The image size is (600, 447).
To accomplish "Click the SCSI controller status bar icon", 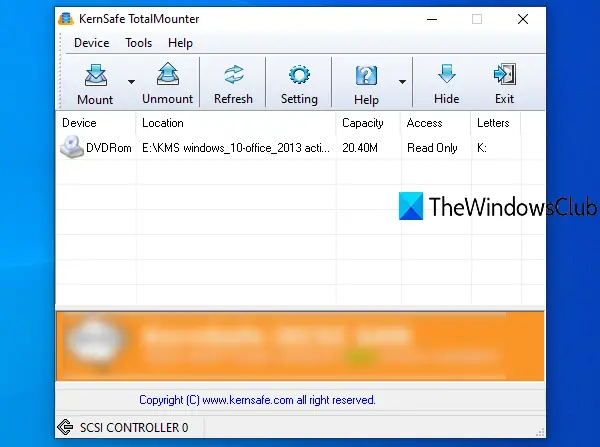I will tap(65, 427).
